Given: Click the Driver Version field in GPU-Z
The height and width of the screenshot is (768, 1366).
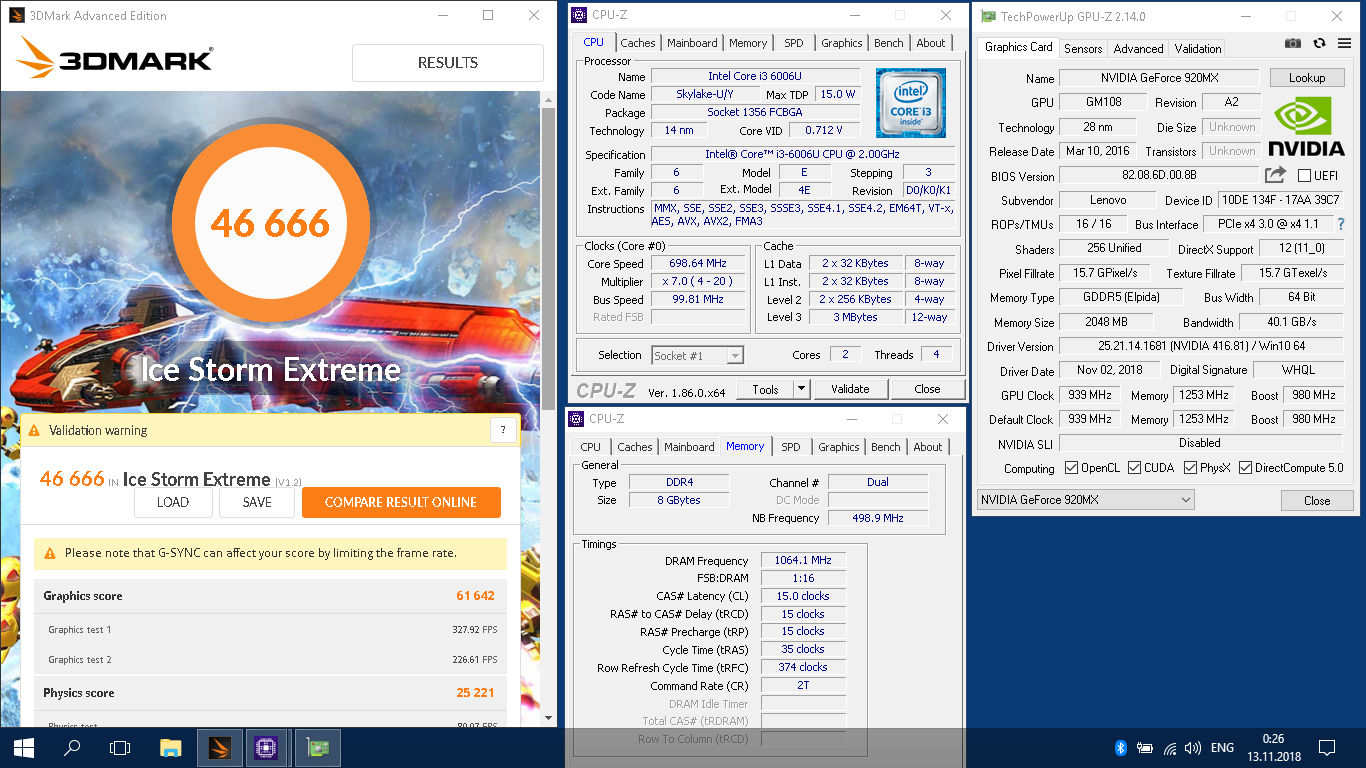Looking at the screenshot, I should point(1200,346).
